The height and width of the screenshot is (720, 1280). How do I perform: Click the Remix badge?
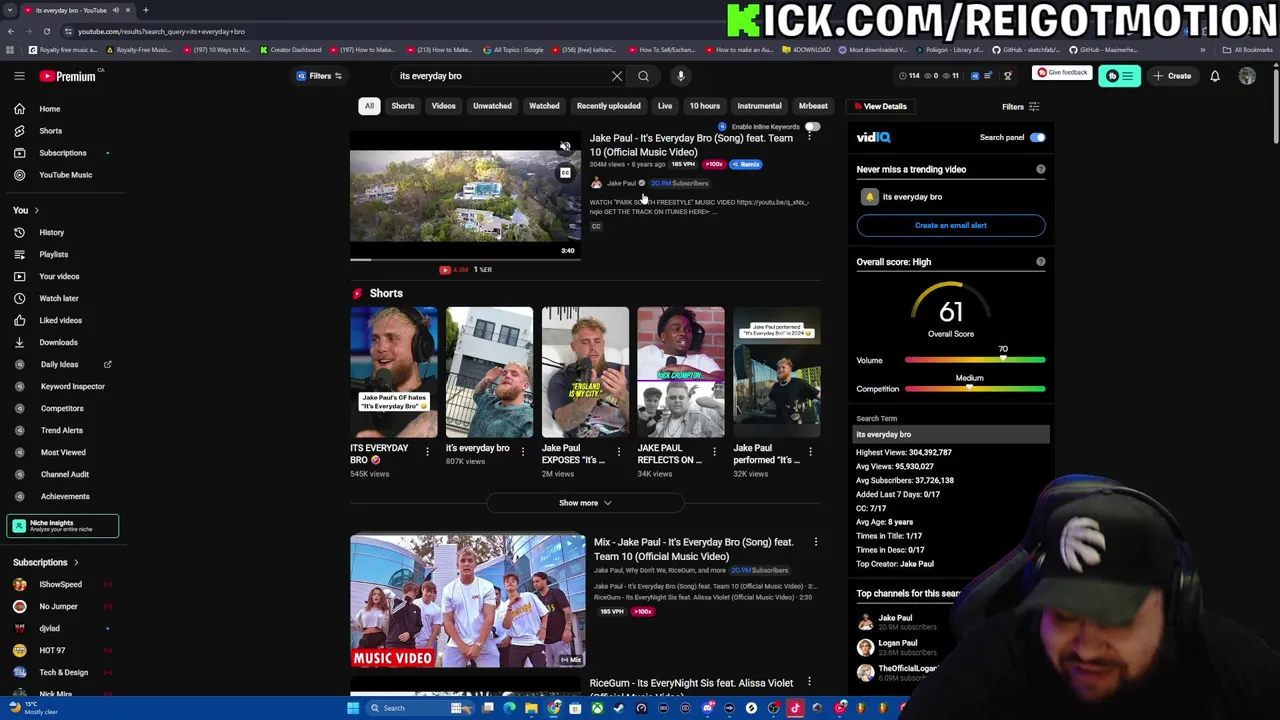pyautogui.click(x=746, y=164)
